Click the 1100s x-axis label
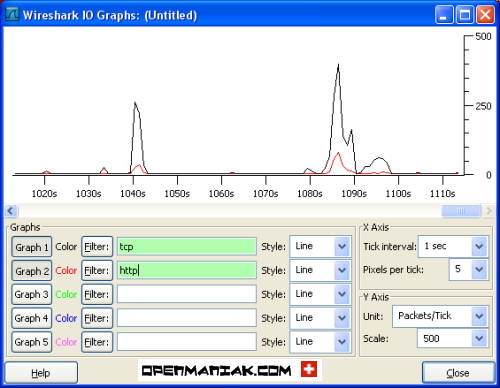Viewport: 500px width, 388px height. click(x=398, y=194)
